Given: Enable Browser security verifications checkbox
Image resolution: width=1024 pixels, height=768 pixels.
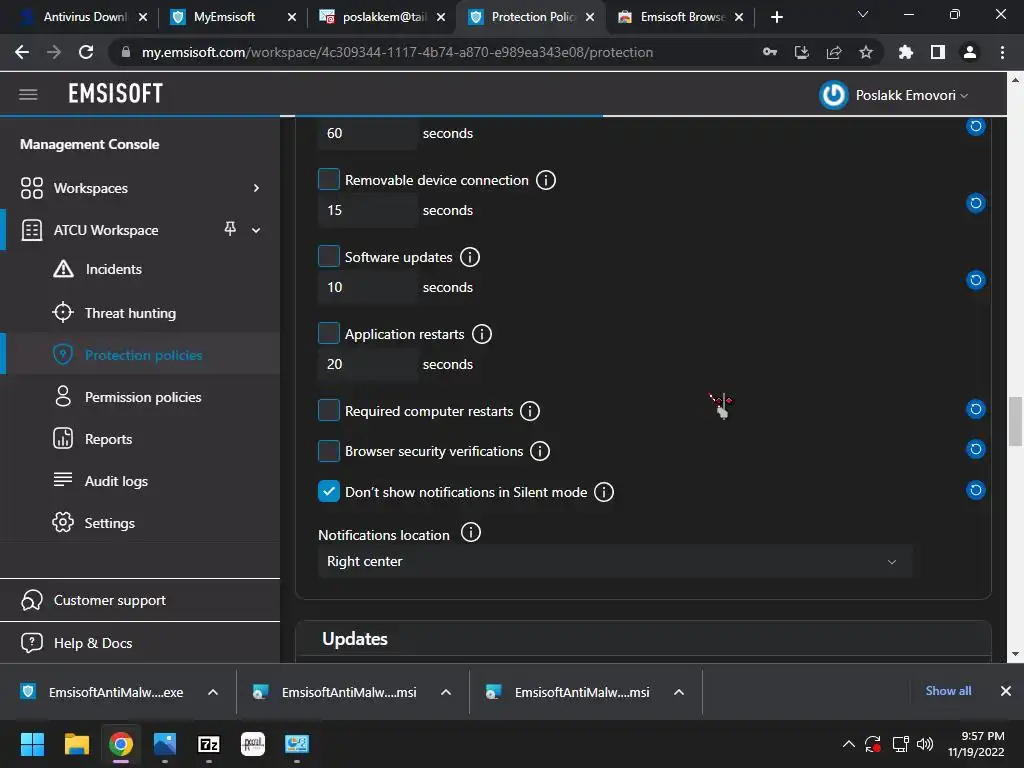Looking at the screenshot, I should [x=328, y=451].
